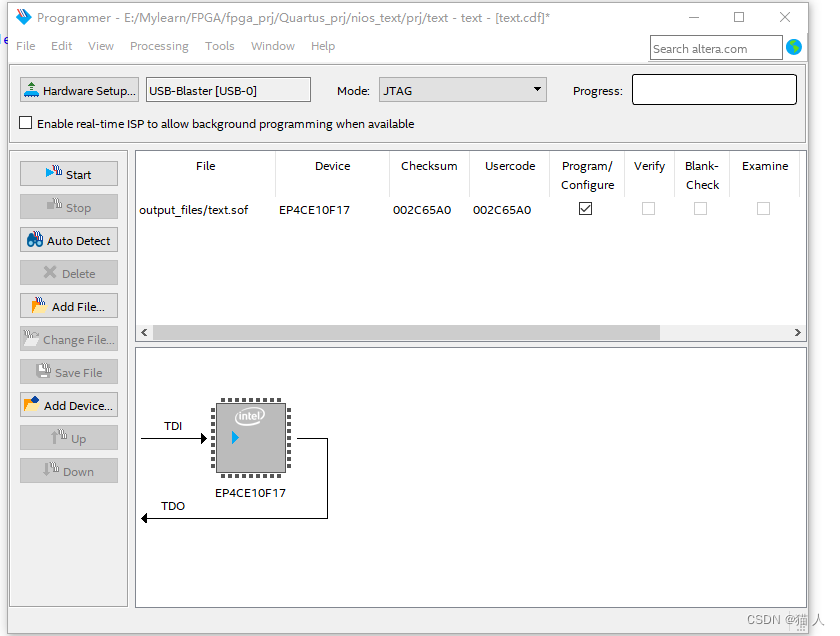
Task: Click the Intel chip icon in JTAG chain
Action: coord(251,438)
